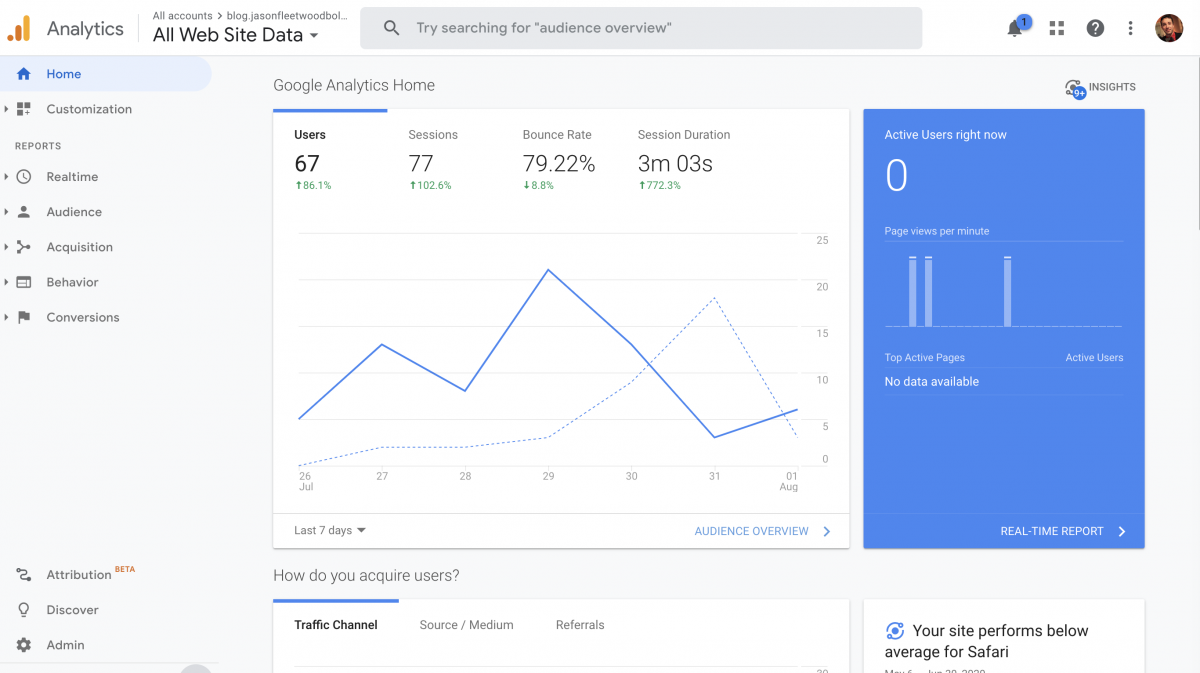Click the 'How do you acquire users?' heading
Viewport: 1200px width, 673px height.
(366, 575)
